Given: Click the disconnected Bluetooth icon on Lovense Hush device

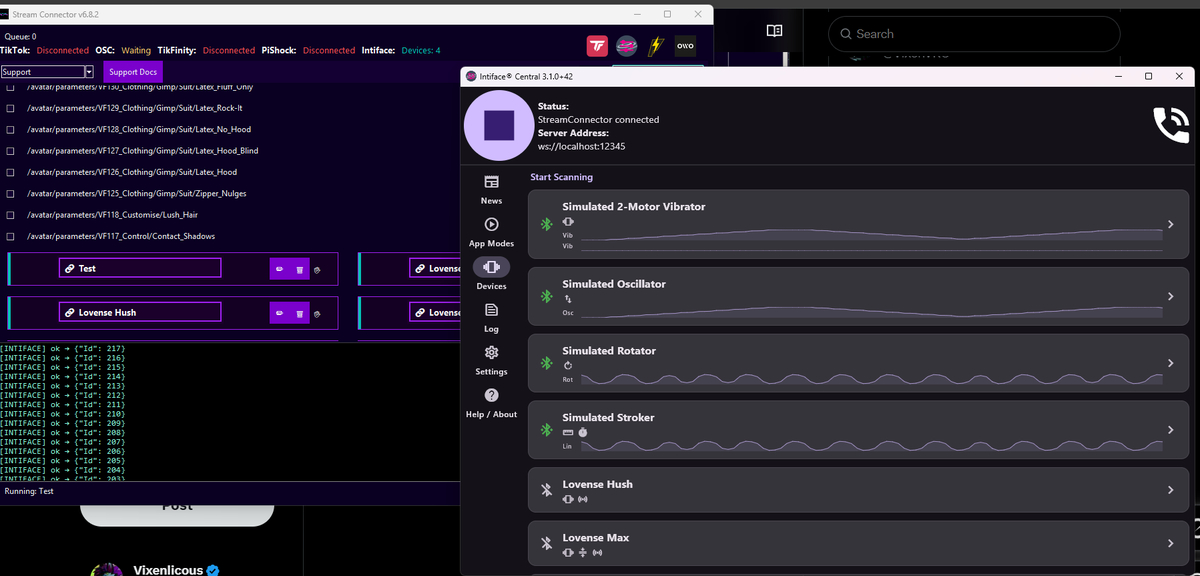Looking at the screenshot, I should pyautogui.click(x=546, y=490).
